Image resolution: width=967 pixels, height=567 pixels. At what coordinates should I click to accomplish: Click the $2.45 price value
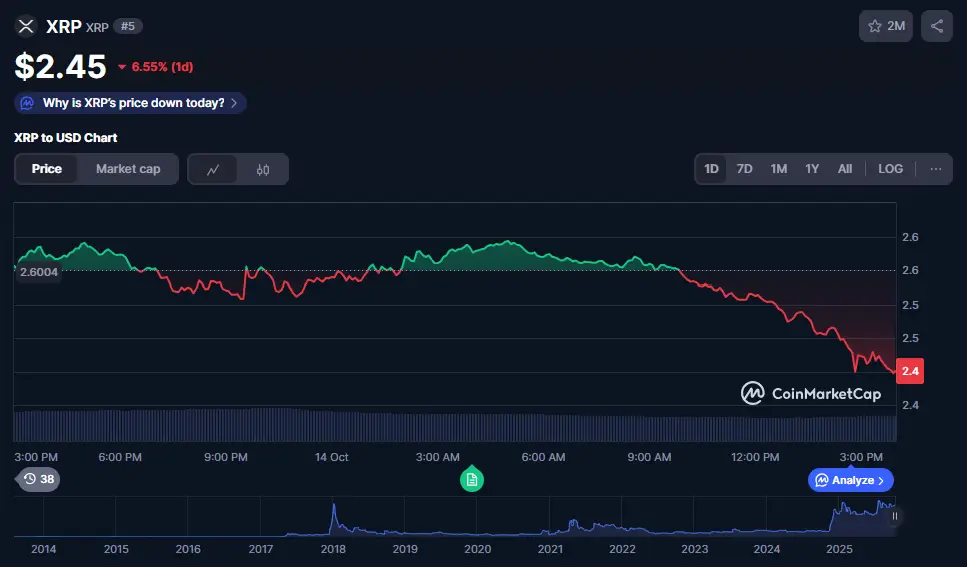click(60, 66)
